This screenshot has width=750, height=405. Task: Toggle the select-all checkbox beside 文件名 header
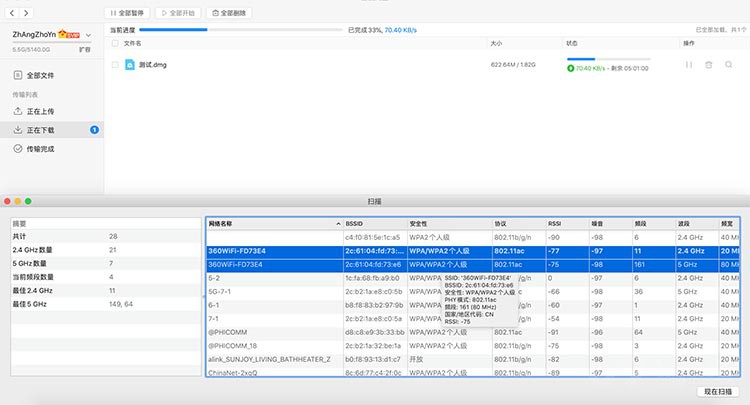(x=115, y=44)
